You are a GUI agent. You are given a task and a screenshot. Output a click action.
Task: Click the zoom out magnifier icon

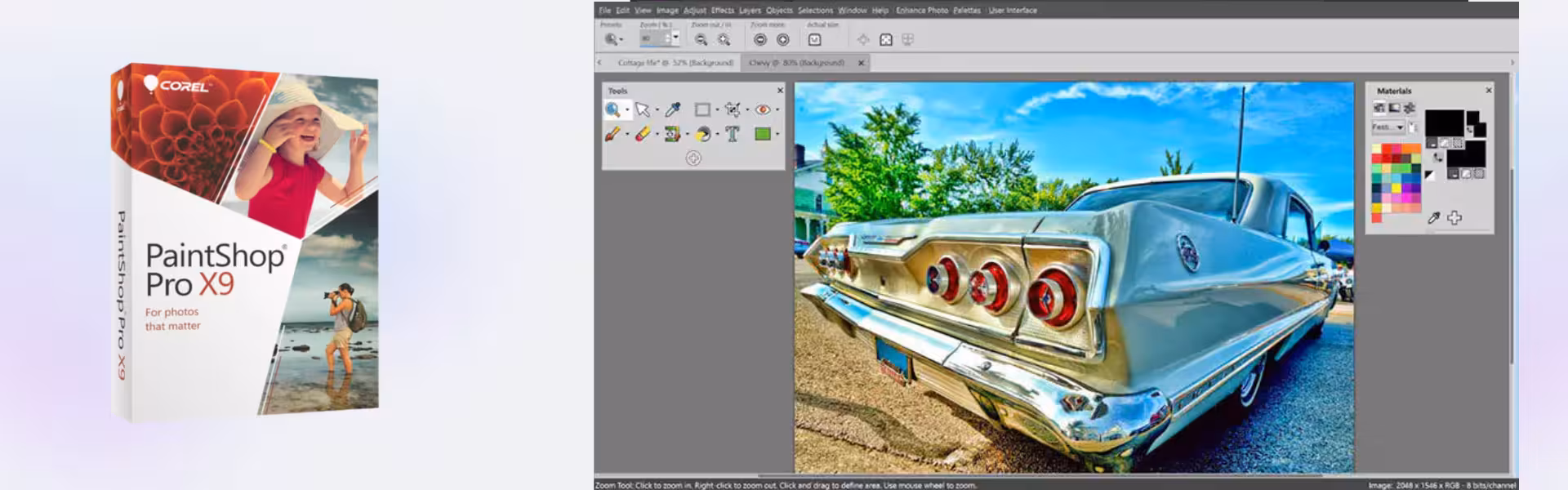coord(701,39)
